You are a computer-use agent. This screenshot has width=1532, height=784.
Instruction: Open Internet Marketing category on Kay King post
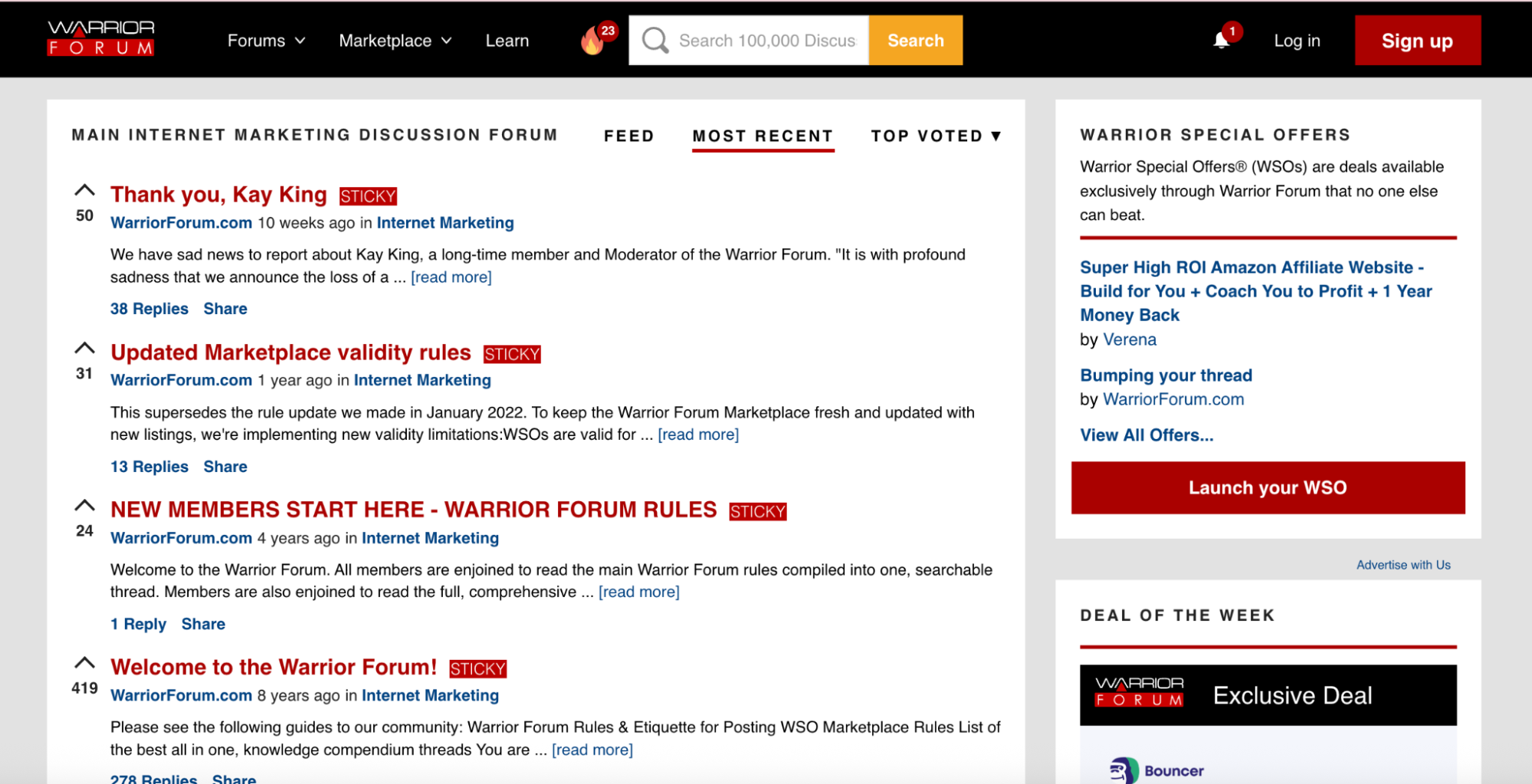(445, 223)
